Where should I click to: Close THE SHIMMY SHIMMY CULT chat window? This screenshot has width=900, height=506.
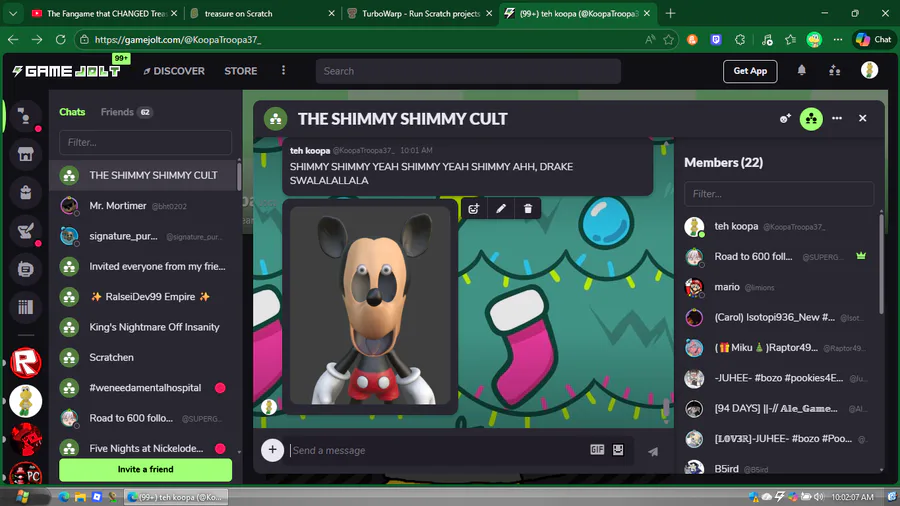coord(862,118)
